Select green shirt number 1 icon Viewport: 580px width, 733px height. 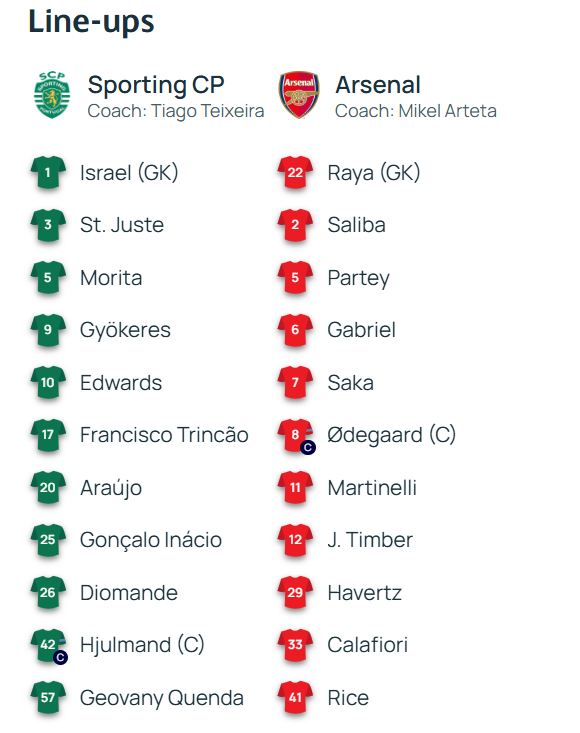48,173
